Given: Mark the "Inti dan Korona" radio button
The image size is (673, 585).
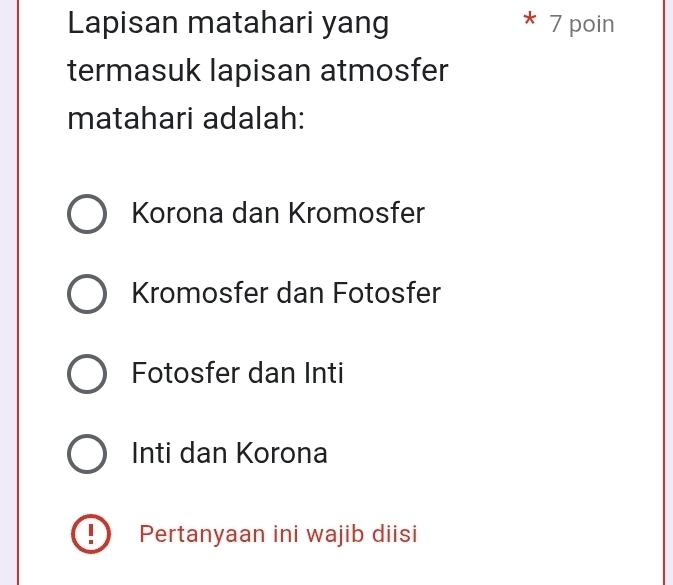Looking at the screenshot, I should (x=88, y=454).
